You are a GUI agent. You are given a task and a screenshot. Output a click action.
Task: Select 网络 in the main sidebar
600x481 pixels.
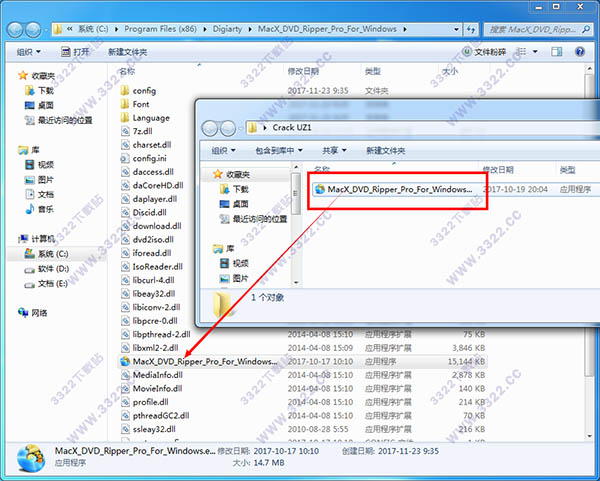33,313
